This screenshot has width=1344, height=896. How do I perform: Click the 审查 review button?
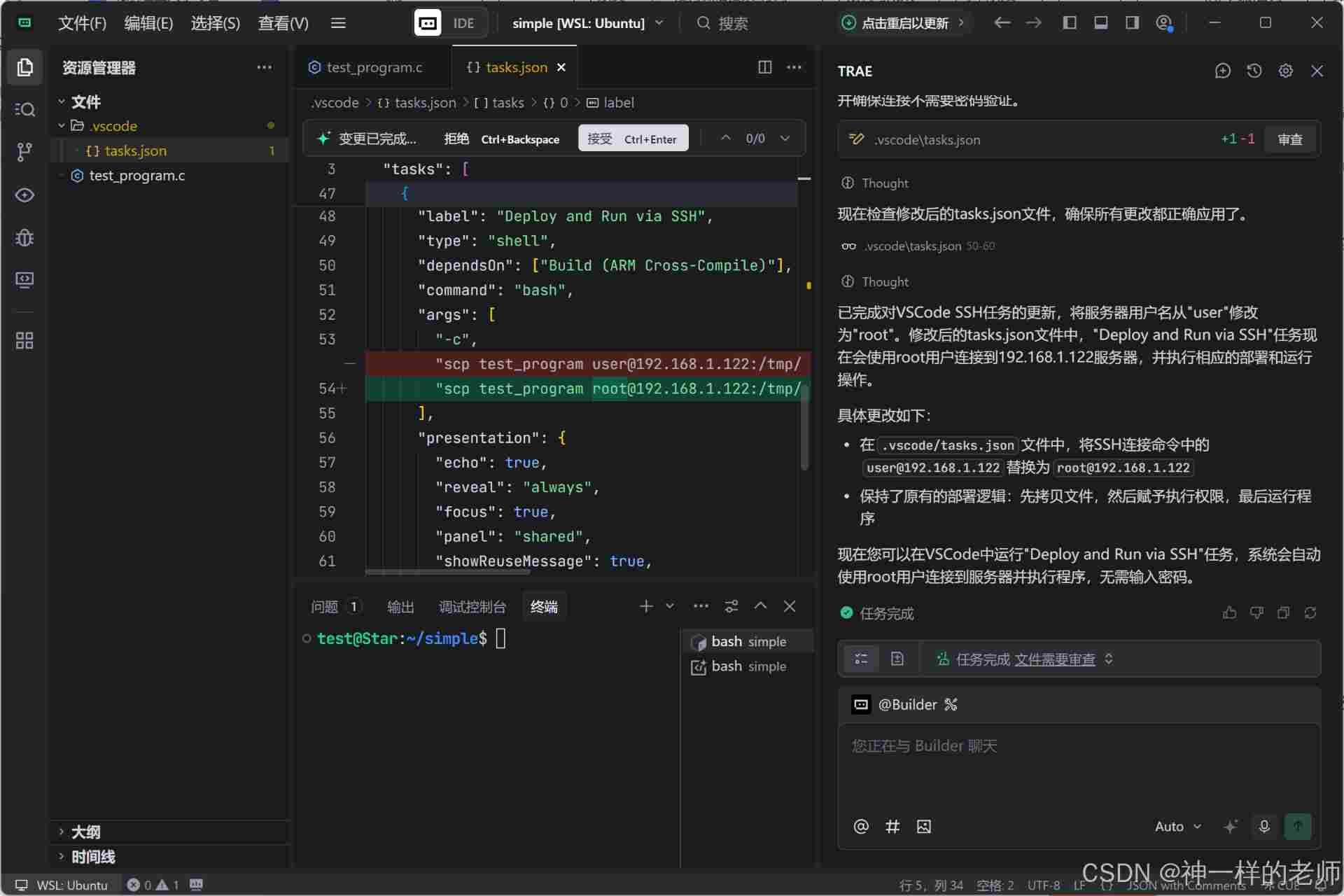1289,139
